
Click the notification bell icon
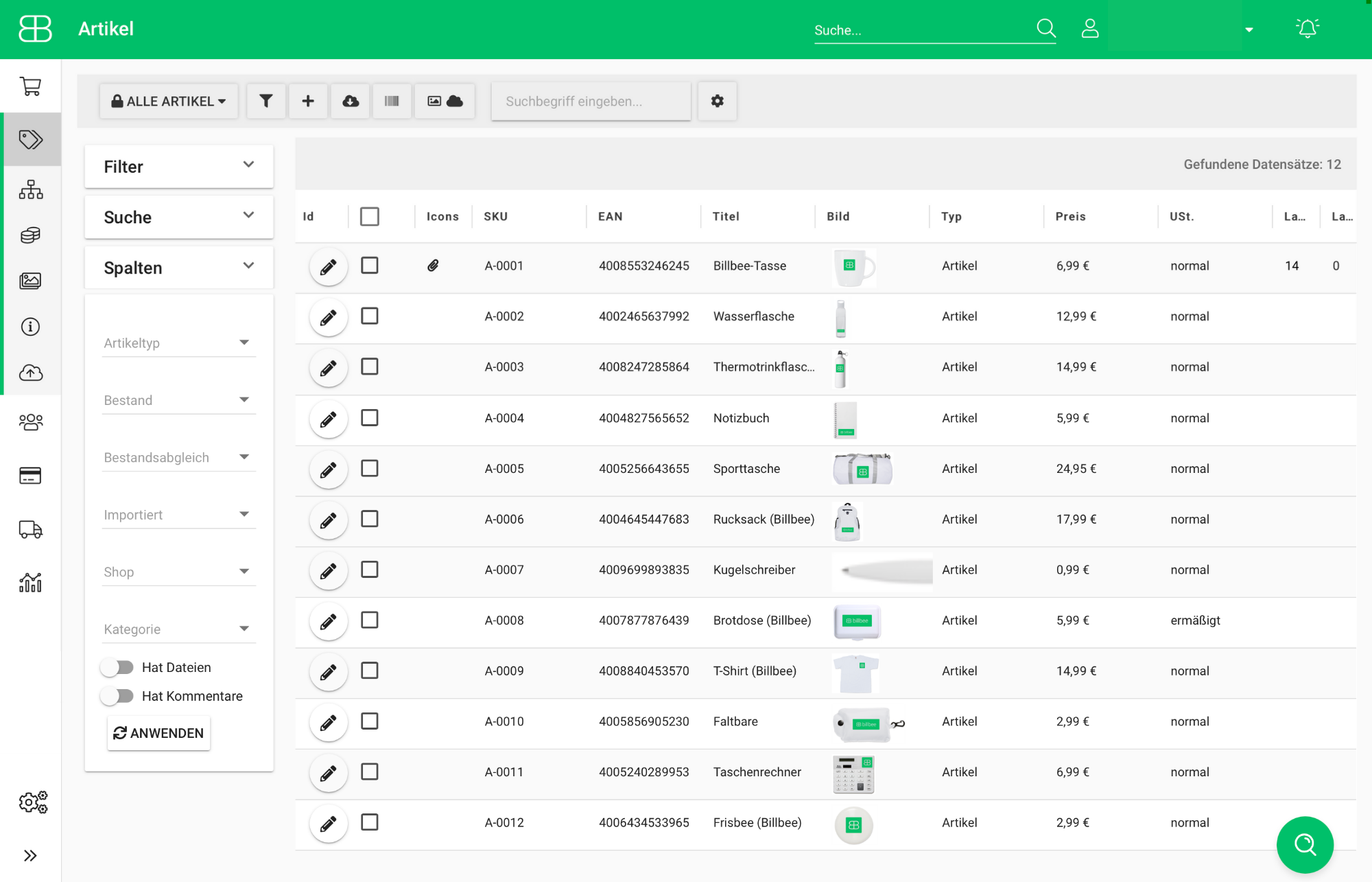point(1307,29)
